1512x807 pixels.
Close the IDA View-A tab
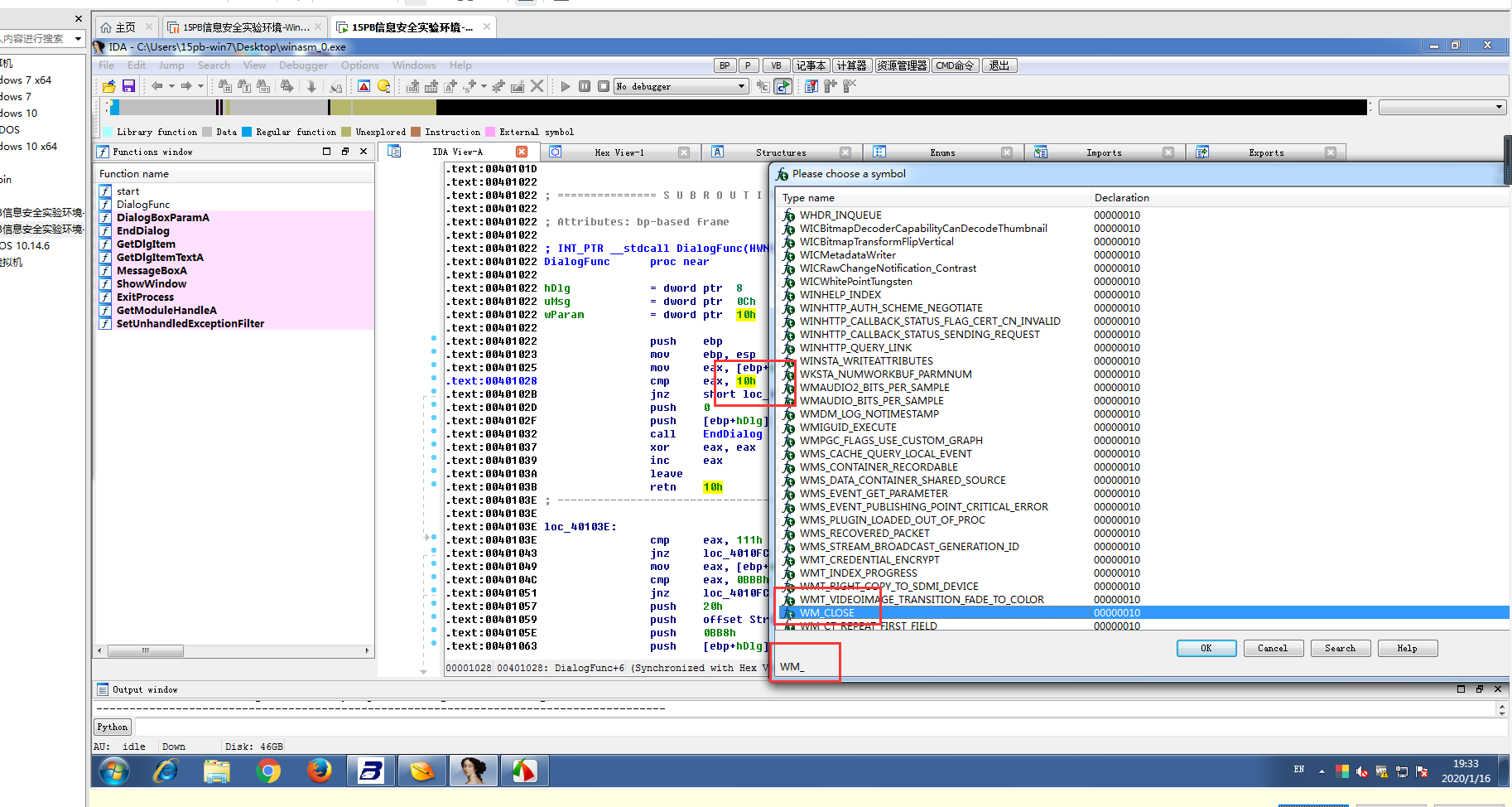pos(522,152)
